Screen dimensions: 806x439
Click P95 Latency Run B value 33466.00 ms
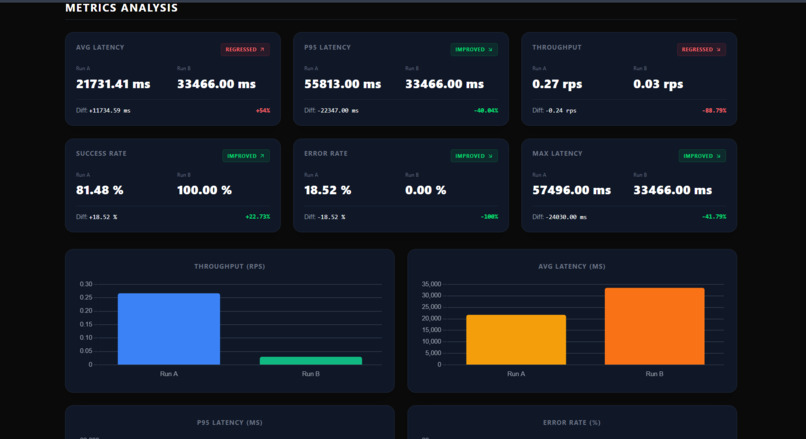[x=445, y=84]
